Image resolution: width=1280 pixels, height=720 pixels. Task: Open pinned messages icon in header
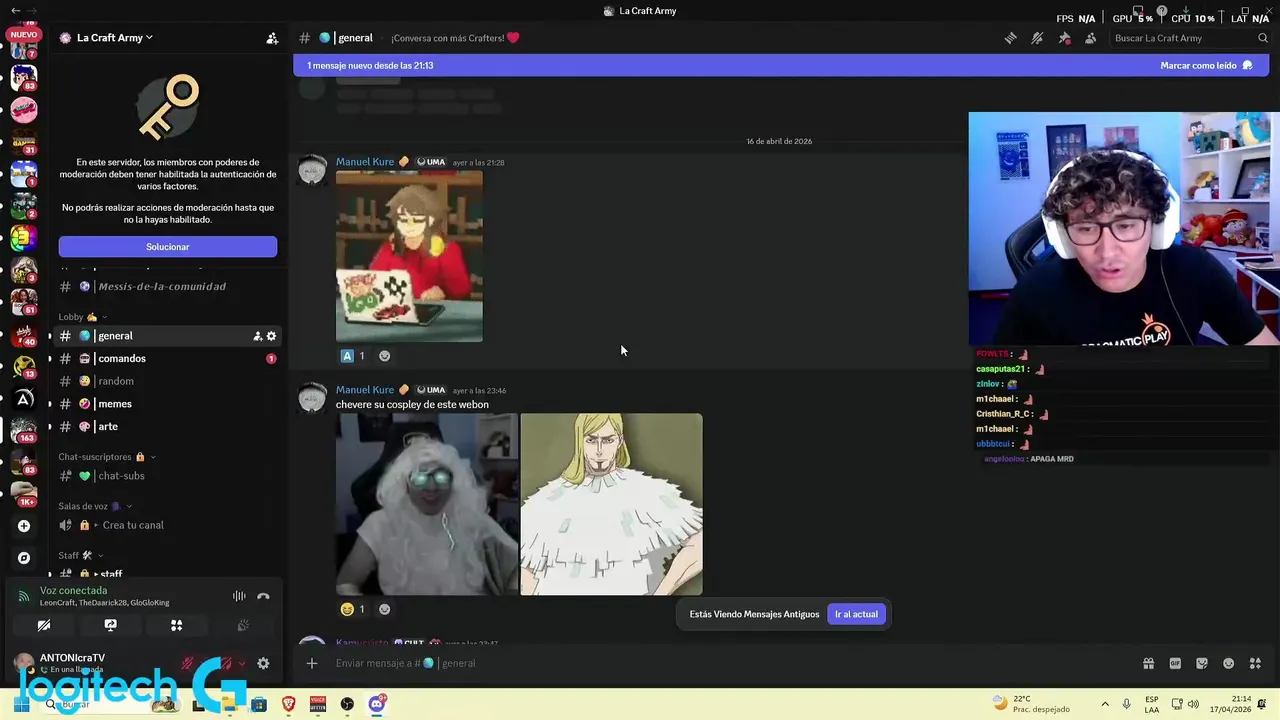click(x=1064, y=38)
